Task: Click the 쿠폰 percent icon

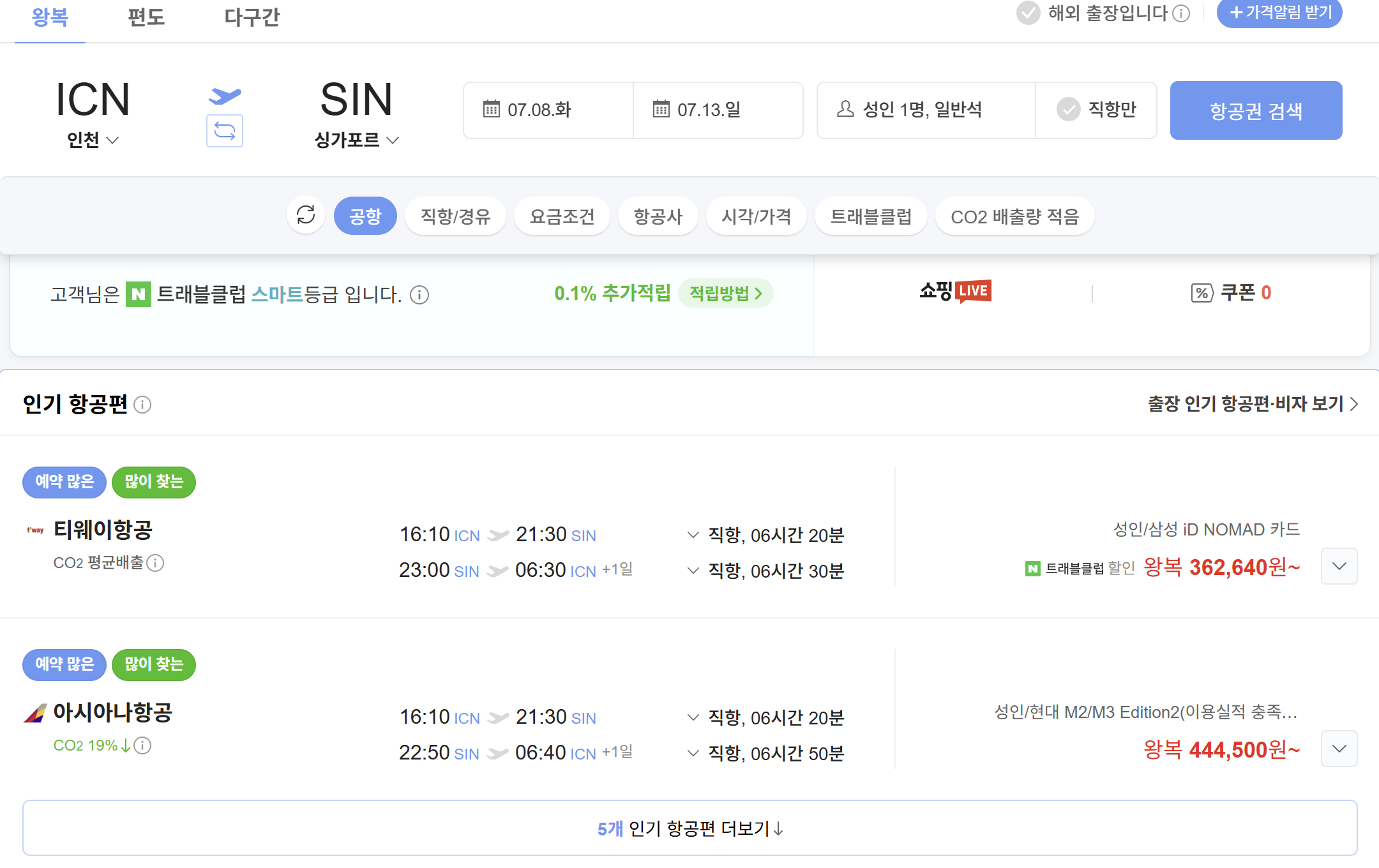Action: 1202,294
